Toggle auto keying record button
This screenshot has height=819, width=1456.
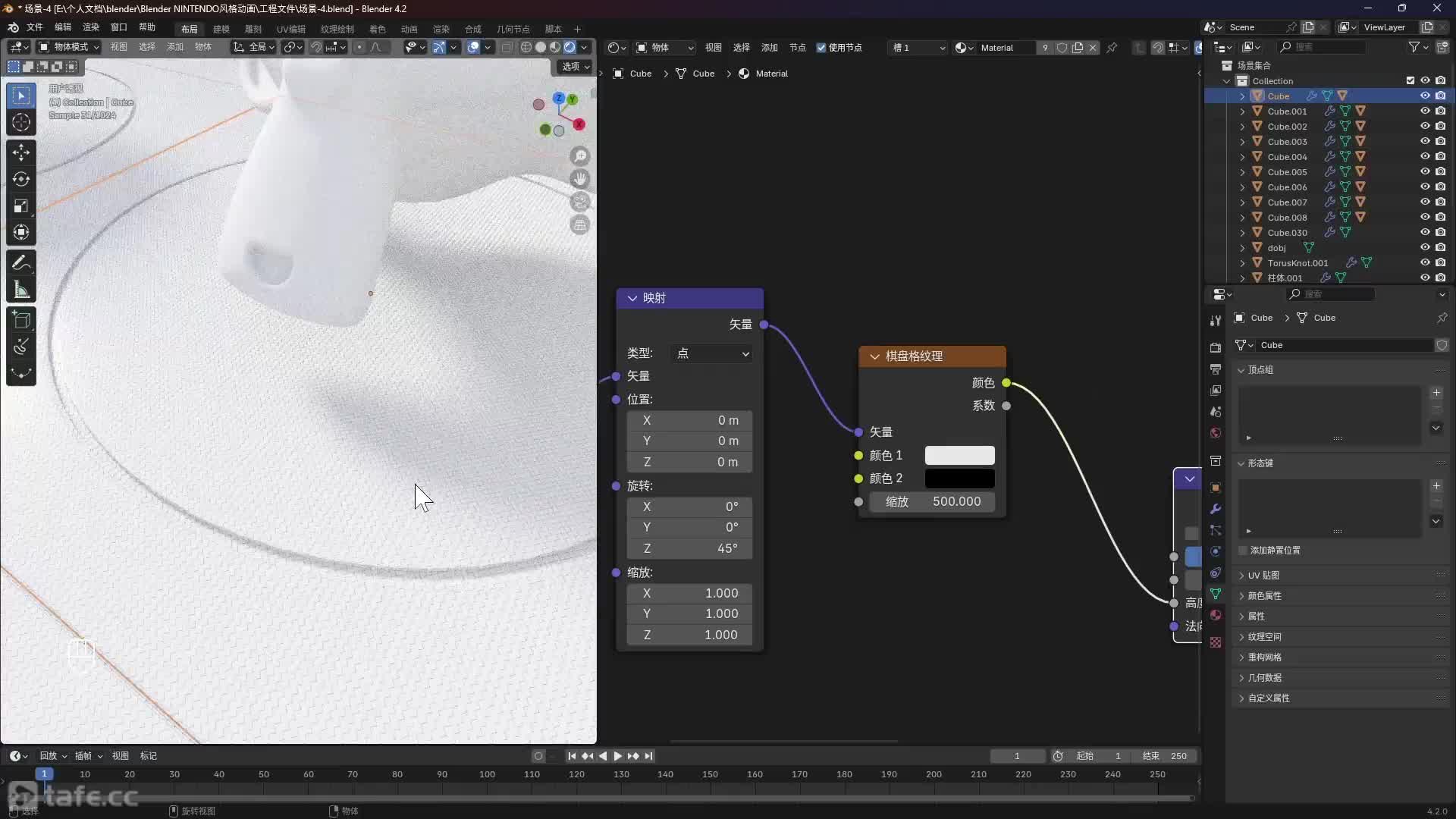538,756
